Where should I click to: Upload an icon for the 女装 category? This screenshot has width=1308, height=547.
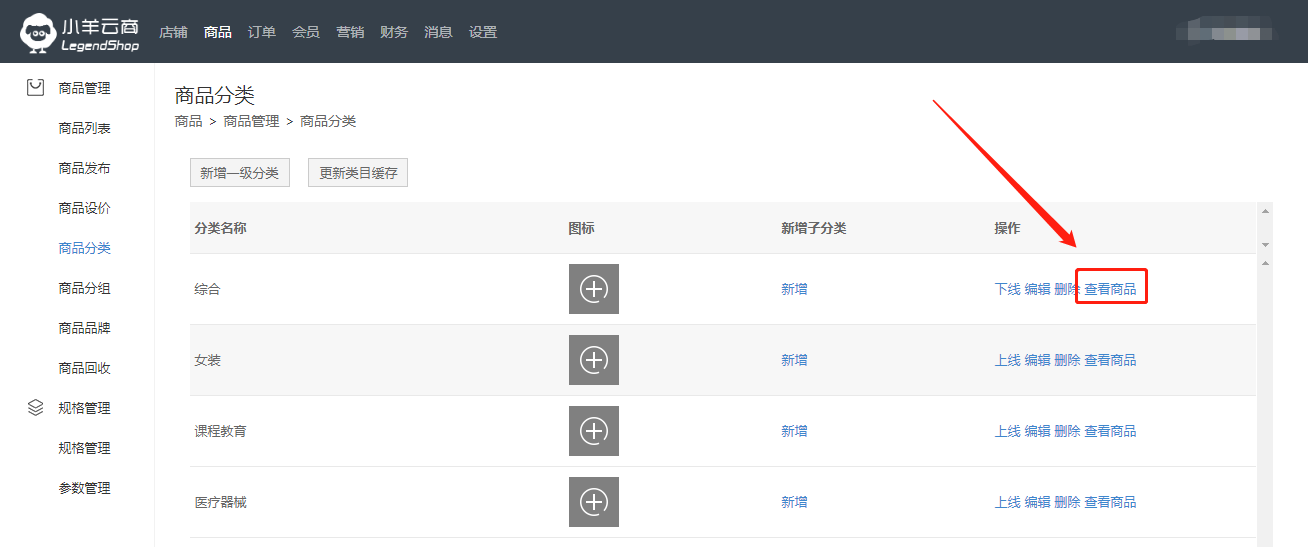click(594, 360)
